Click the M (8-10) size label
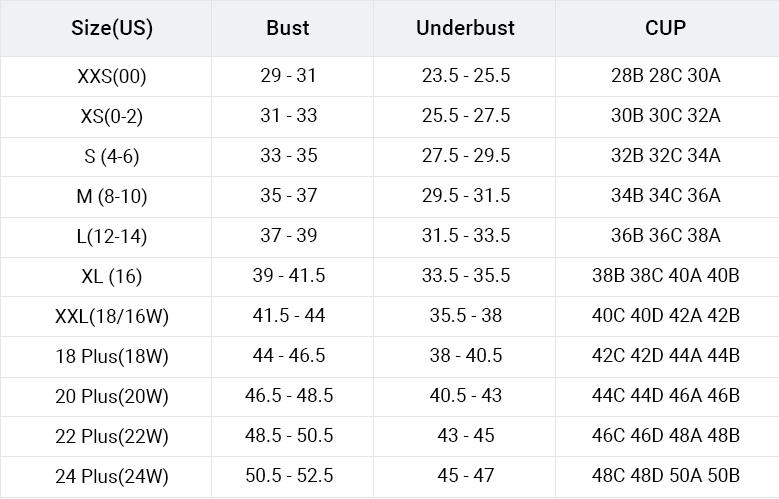 [x=112, y=196]
